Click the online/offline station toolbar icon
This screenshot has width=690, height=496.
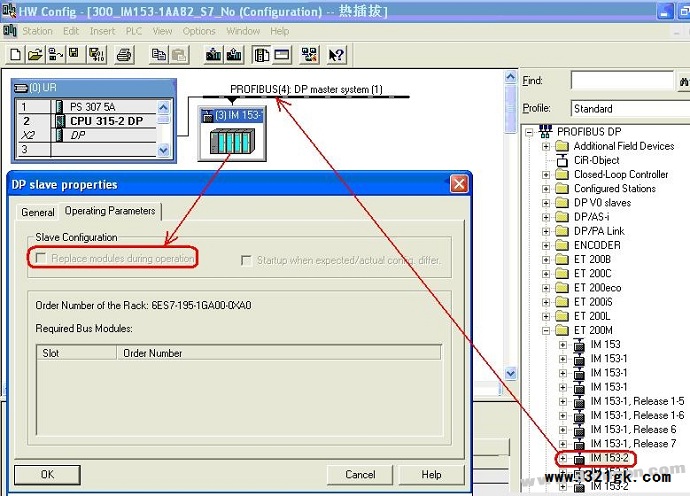click(x=55, y=55)
